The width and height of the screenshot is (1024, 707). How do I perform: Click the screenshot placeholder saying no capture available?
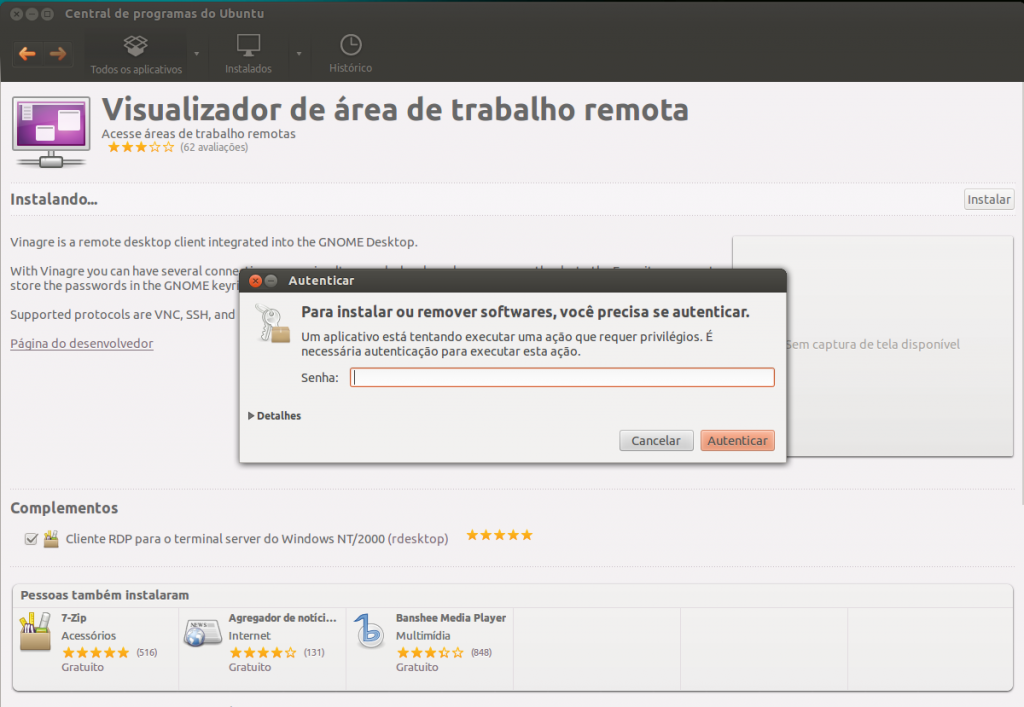[872, 345]
